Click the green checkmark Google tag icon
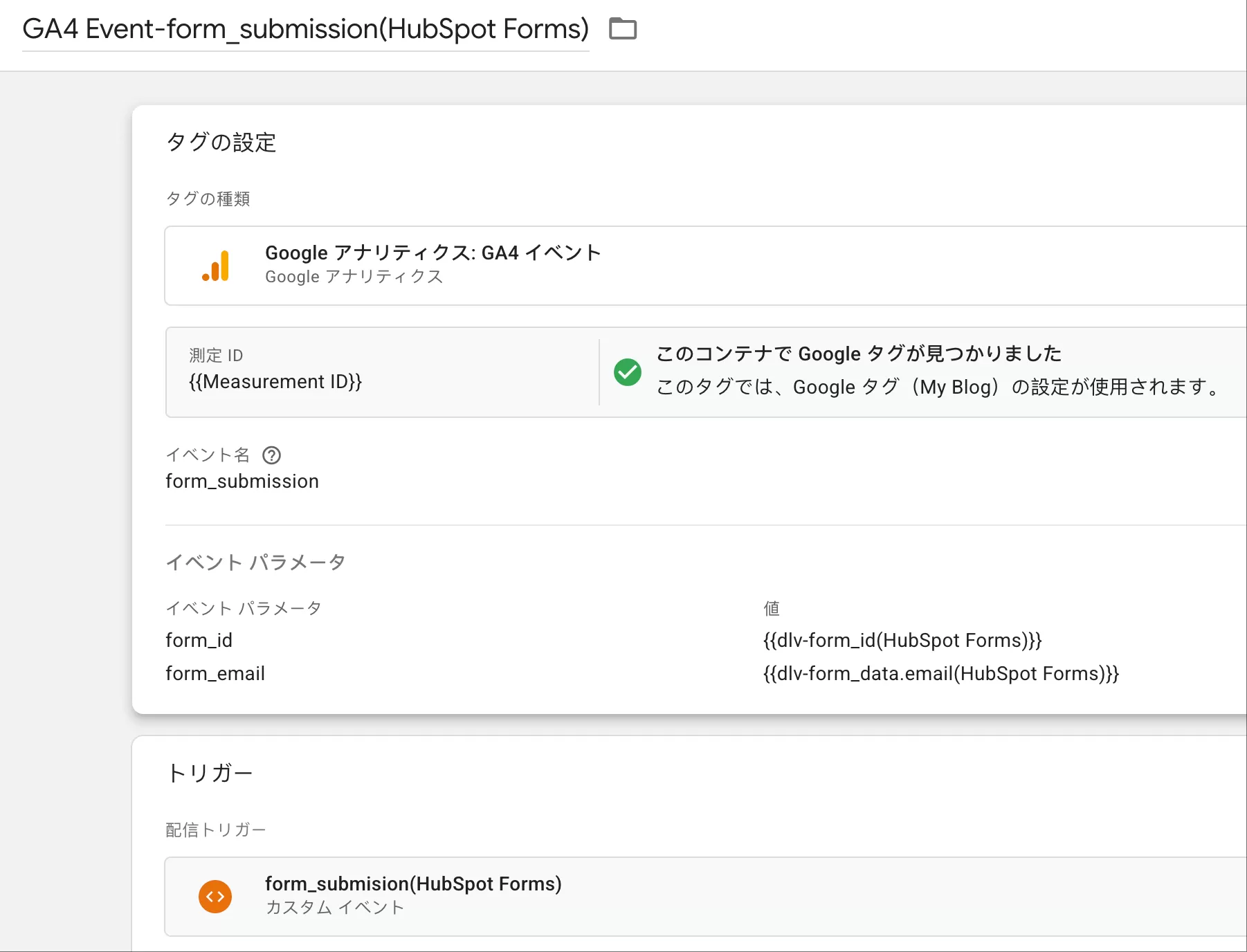The height and width of the screenshot is (952, 1247). 628,372
